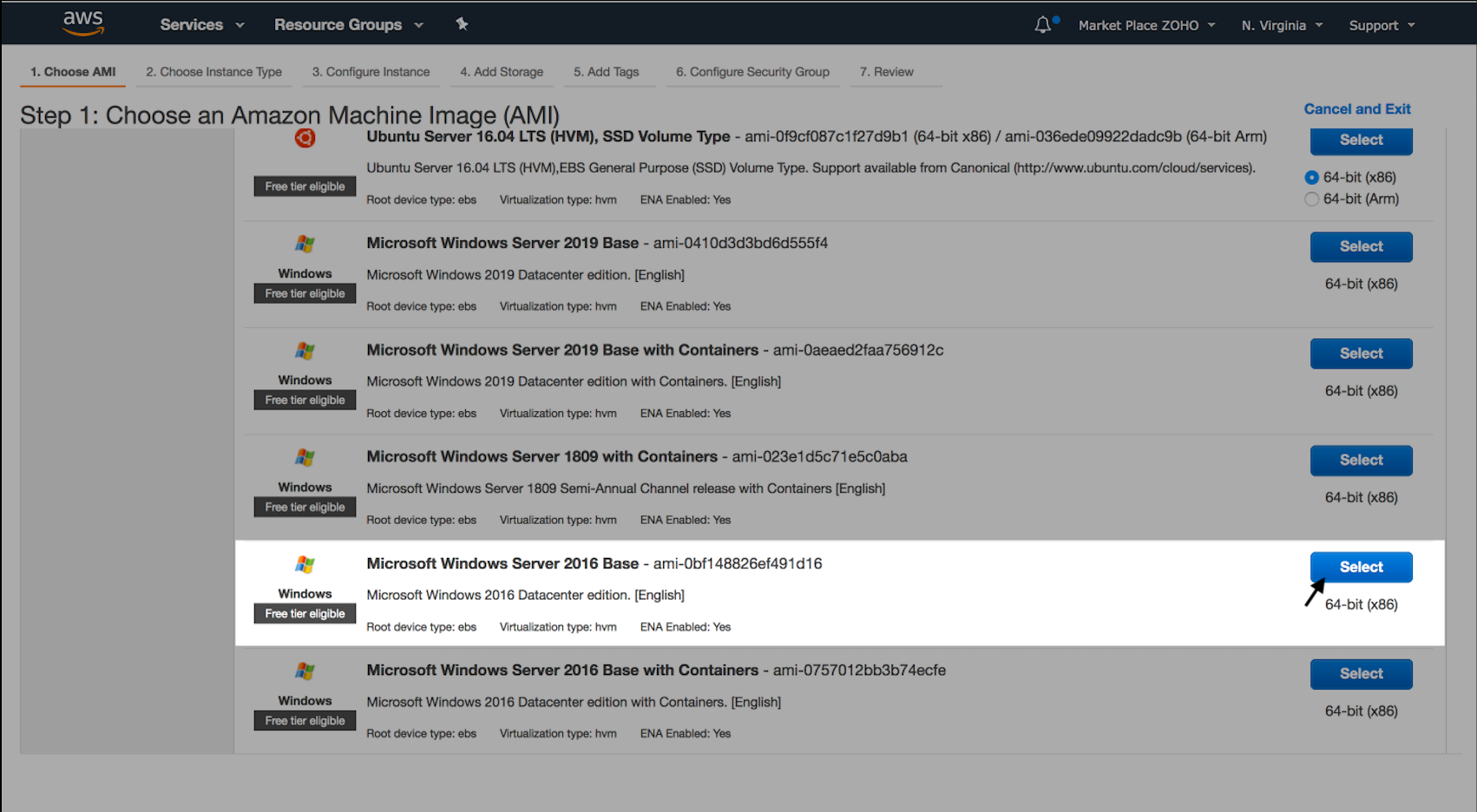This screenshot has height=812, width=1477.
Task: Choose 64-bit (Arm) architecture for Ubuntu
Action: click(1311, 200)
